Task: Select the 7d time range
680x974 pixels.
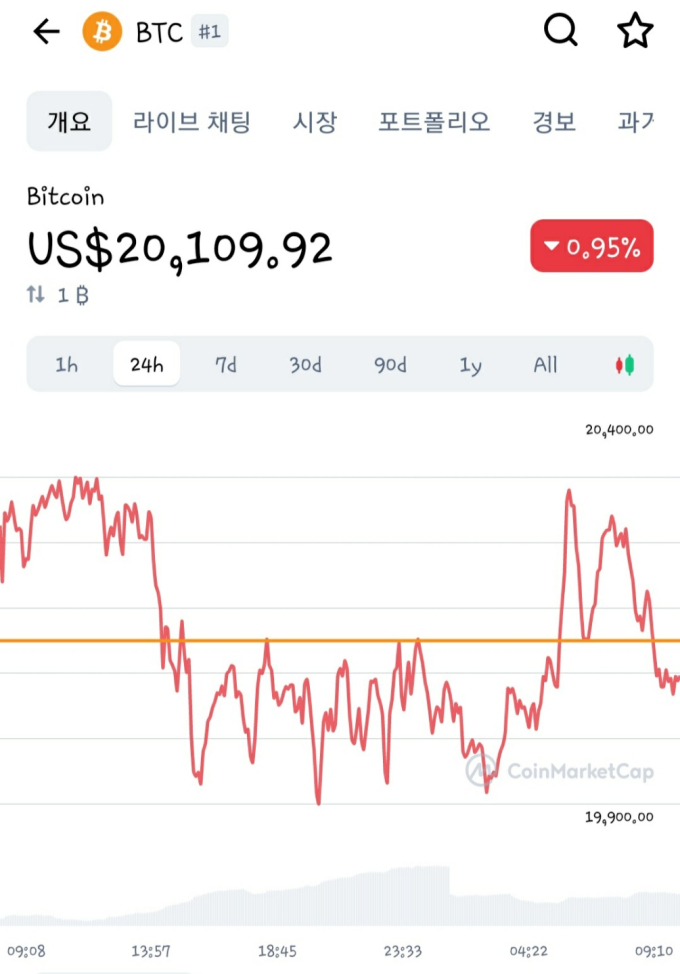Action: pyautogui.click(x=225, y=365)
